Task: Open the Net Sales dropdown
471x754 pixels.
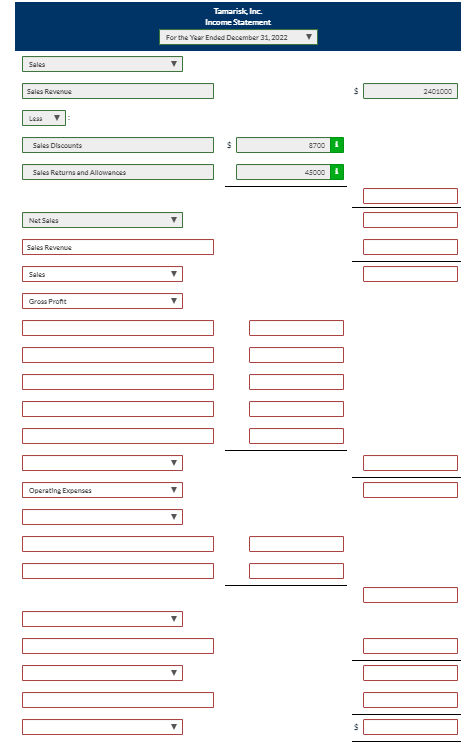Action: click(x=102, y=220)
